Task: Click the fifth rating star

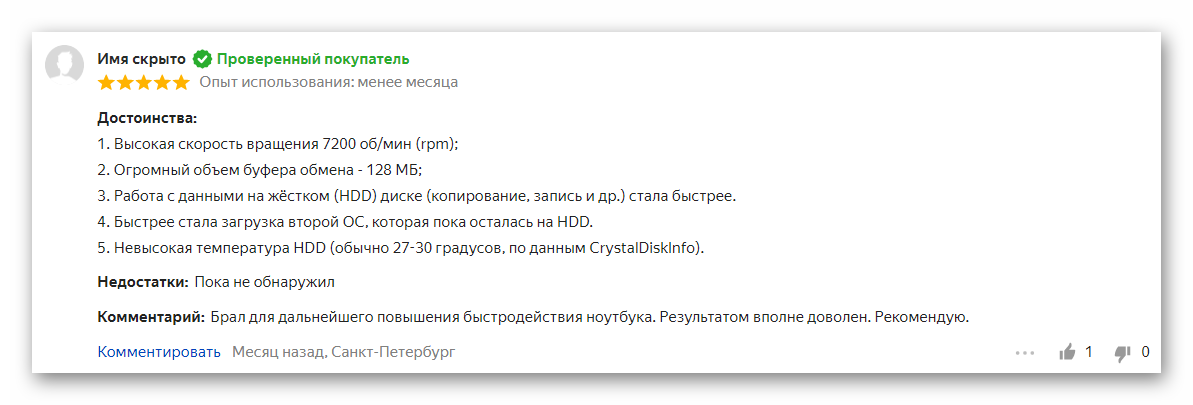Action: pos(180,82)
